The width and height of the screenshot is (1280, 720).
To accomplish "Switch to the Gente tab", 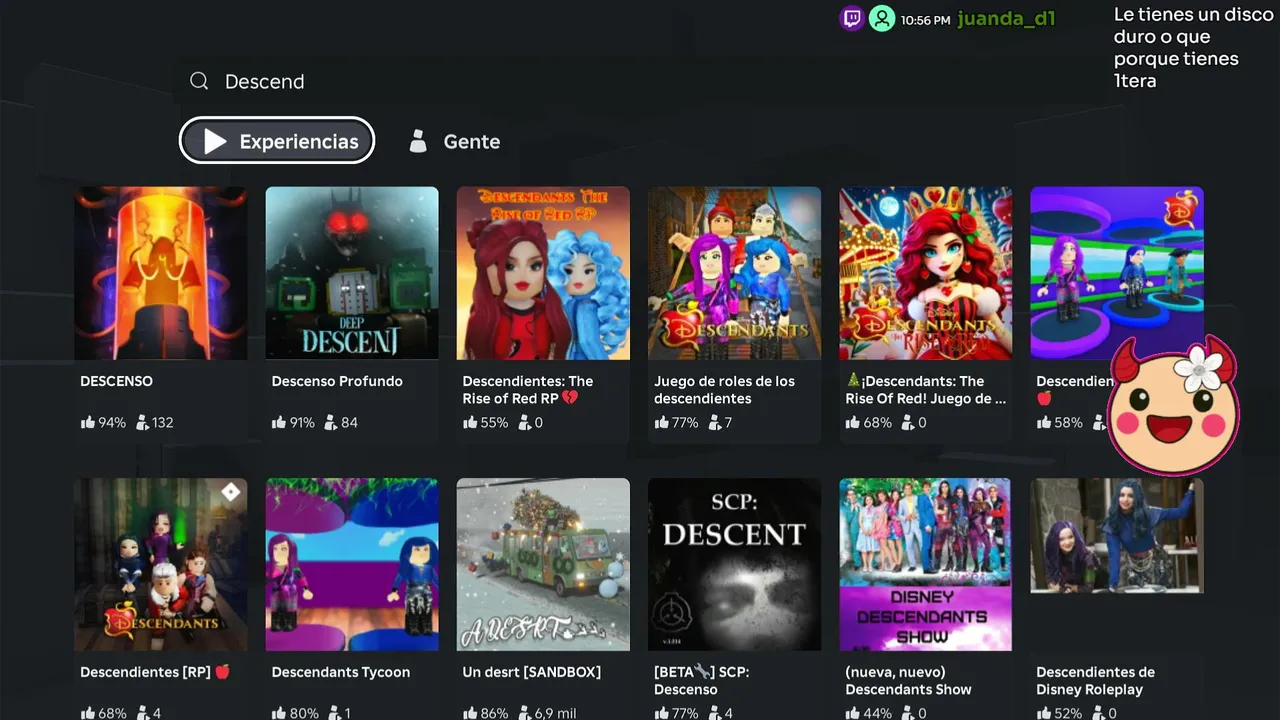I will [x=454, y=141].
